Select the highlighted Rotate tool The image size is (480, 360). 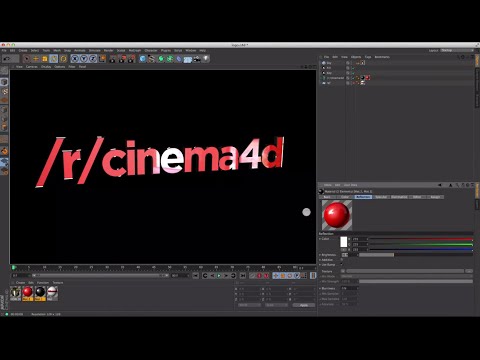tap(54, 59)
